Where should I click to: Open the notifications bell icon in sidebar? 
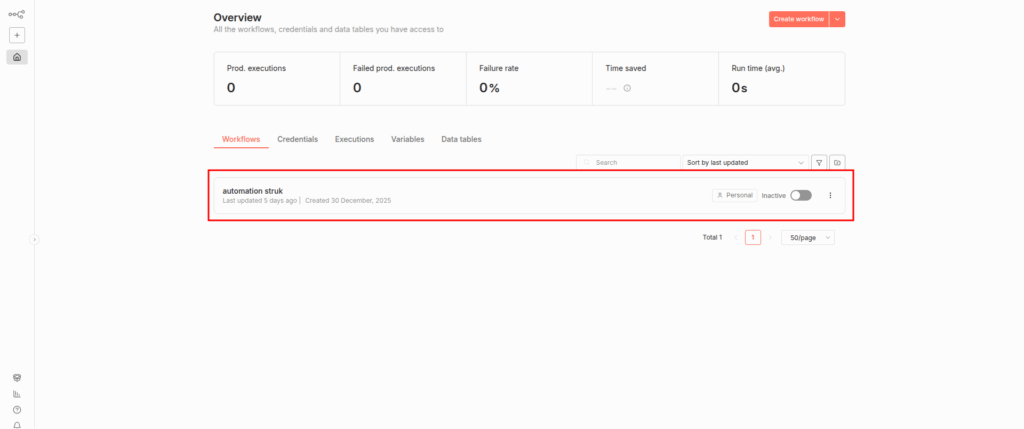[17, 425]
